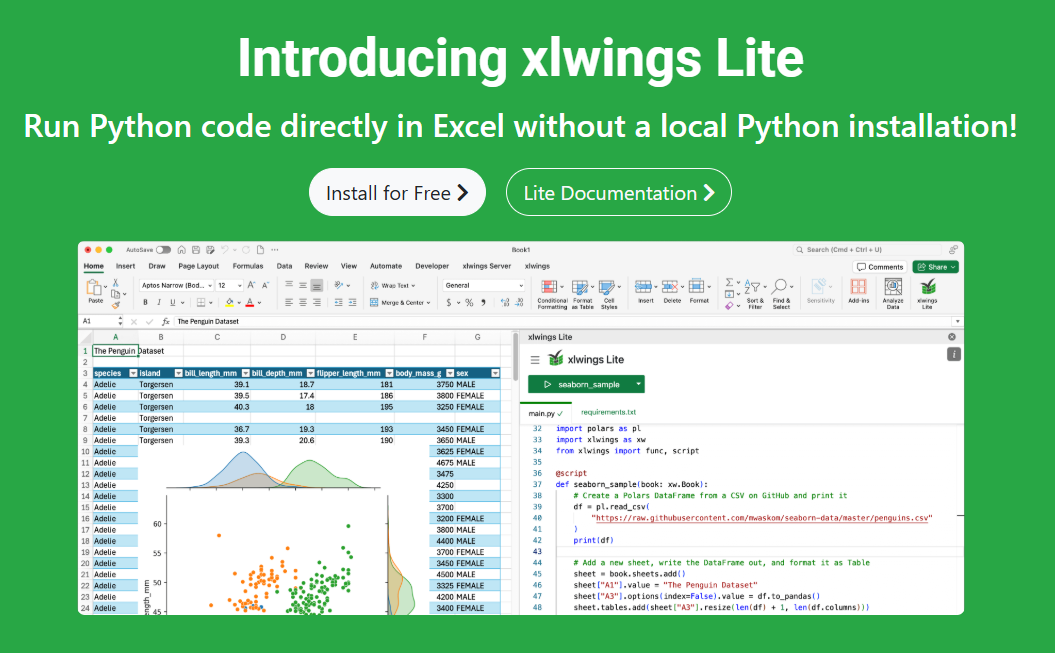Click the Orientation text angle icon
1055x653 pixels.
coord(338,285)
